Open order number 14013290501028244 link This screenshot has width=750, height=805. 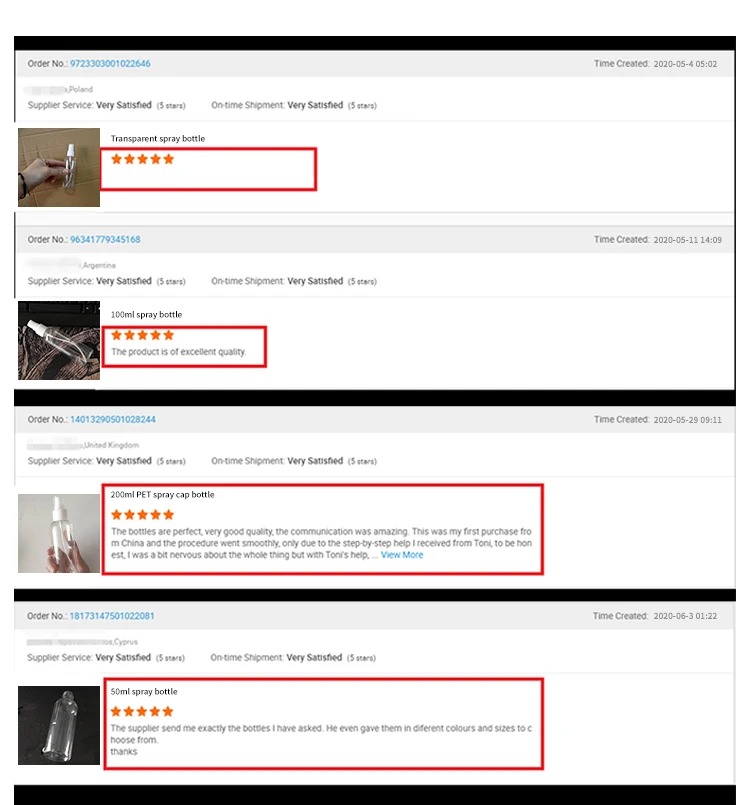coord(112,419)
